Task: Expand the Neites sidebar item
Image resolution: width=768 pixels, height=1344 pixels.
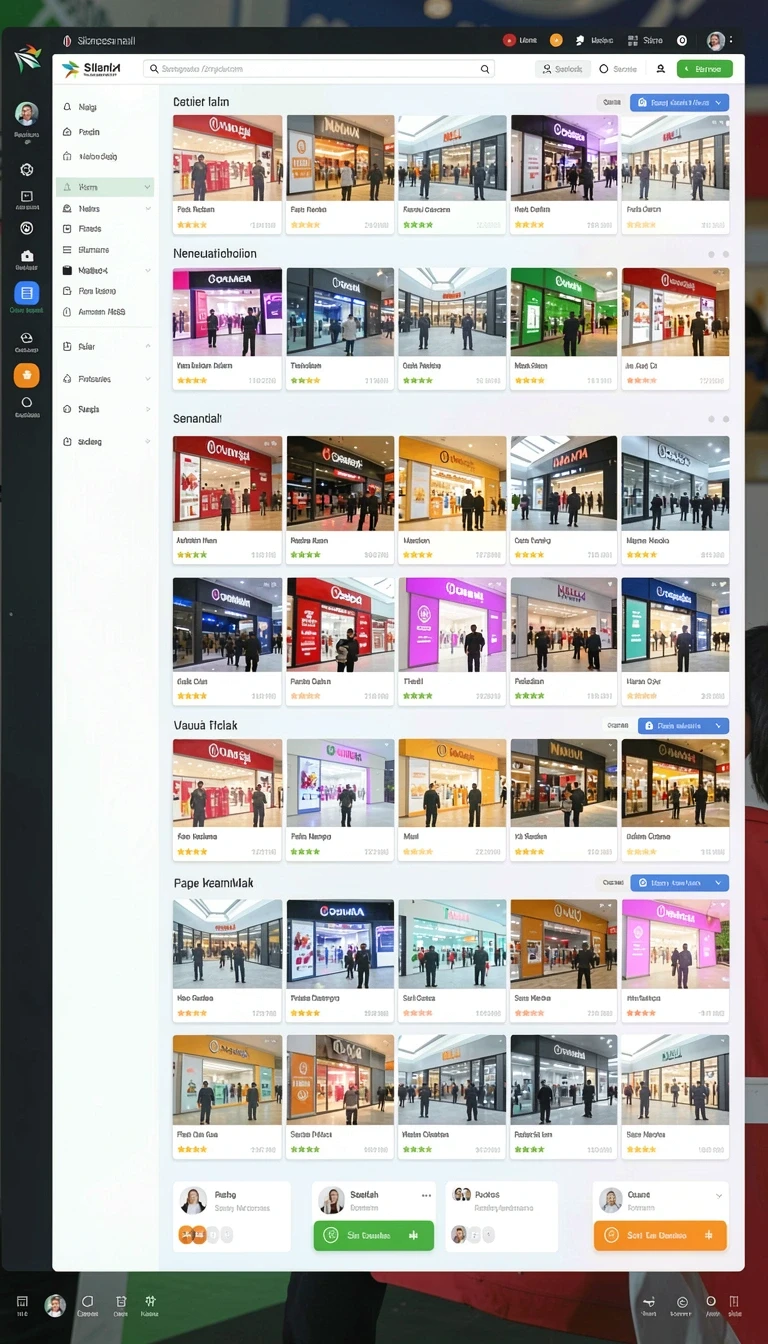Action: coord(106,209)
